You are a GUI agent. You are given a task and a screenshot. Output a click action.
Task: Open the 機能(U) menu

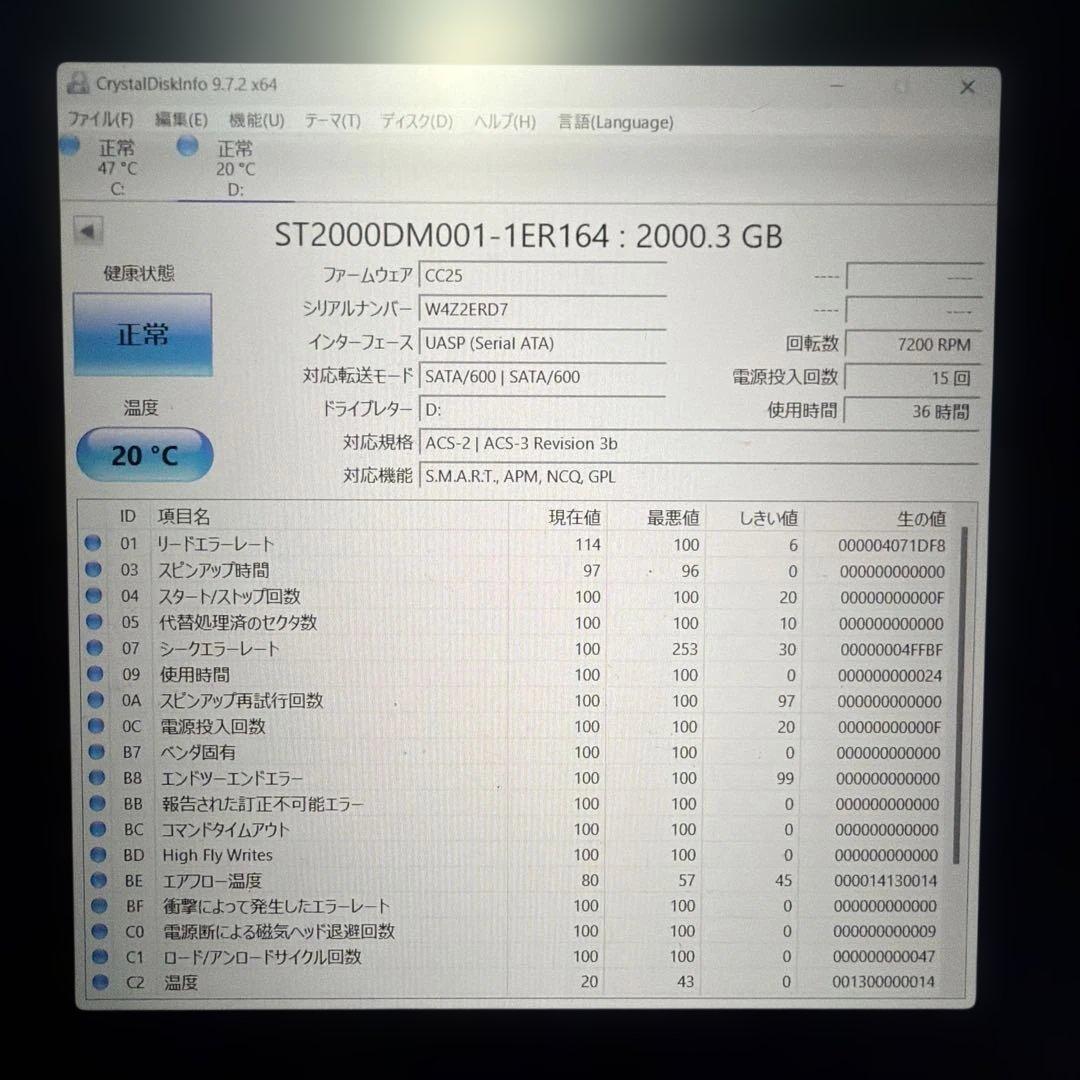click(256, 121)
